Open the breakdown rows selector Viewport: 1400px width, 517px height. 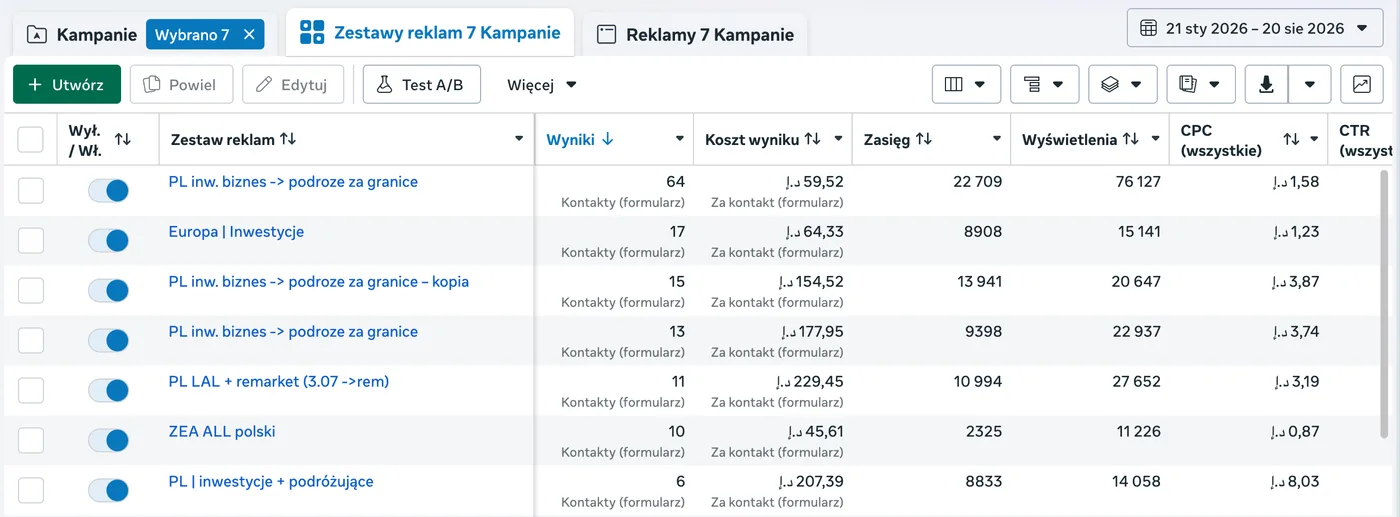(x=1044, y=85)
